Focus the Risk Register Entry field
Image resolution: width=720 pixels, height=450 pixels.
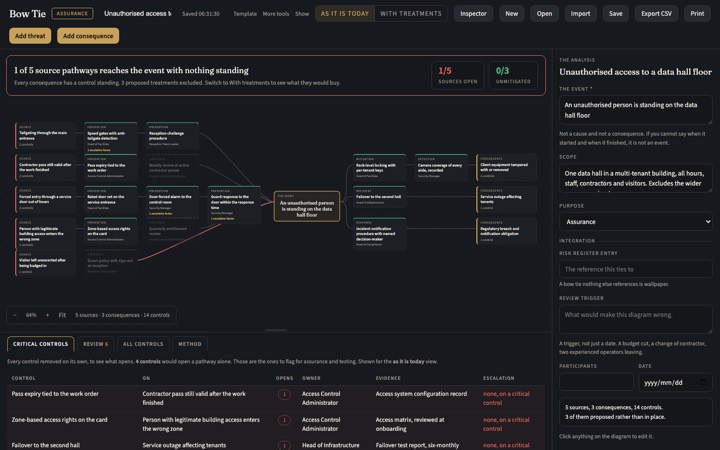click(x=636, y=269)
